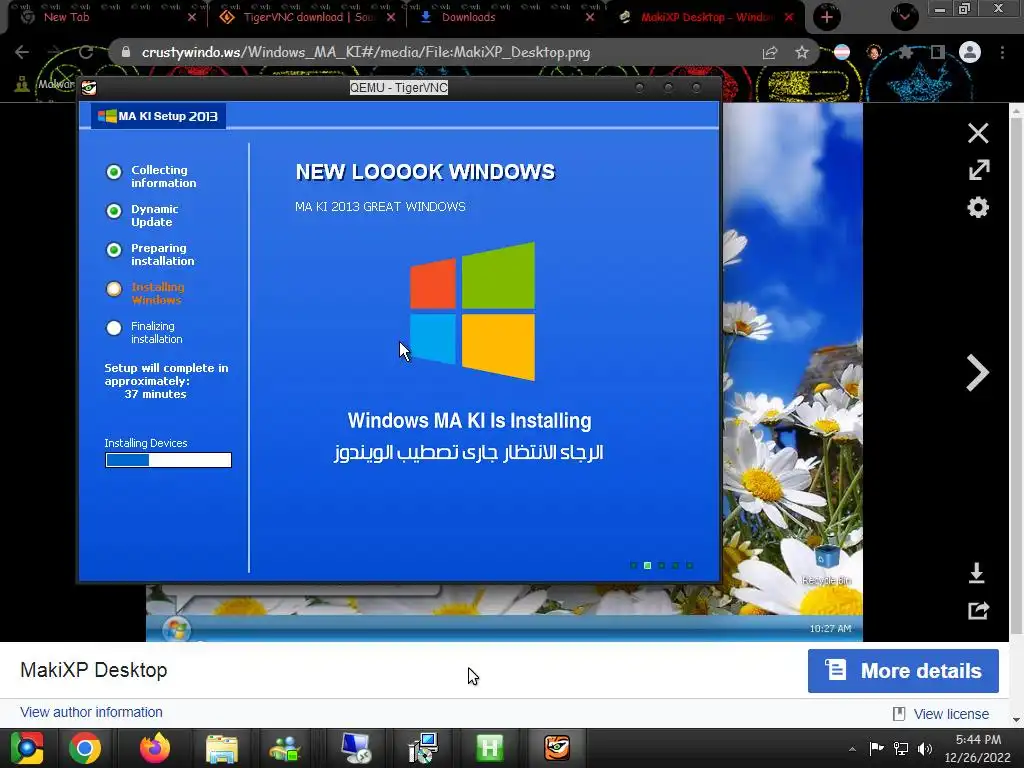
Task: Click the Windows logo in setup screen
Action: coord(472,312)
